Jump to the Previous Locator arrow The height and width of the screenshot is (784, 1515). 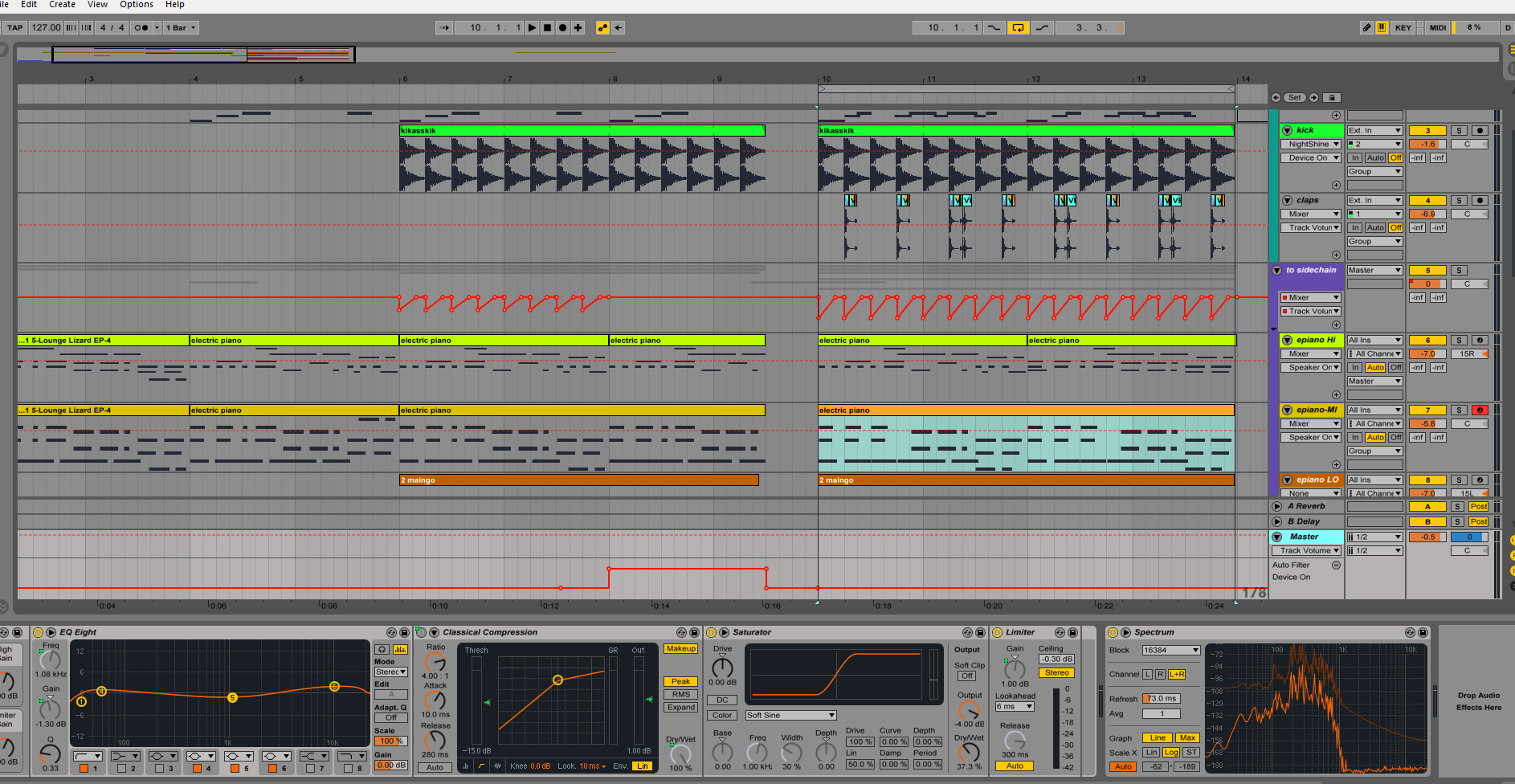pos(1276,97)
